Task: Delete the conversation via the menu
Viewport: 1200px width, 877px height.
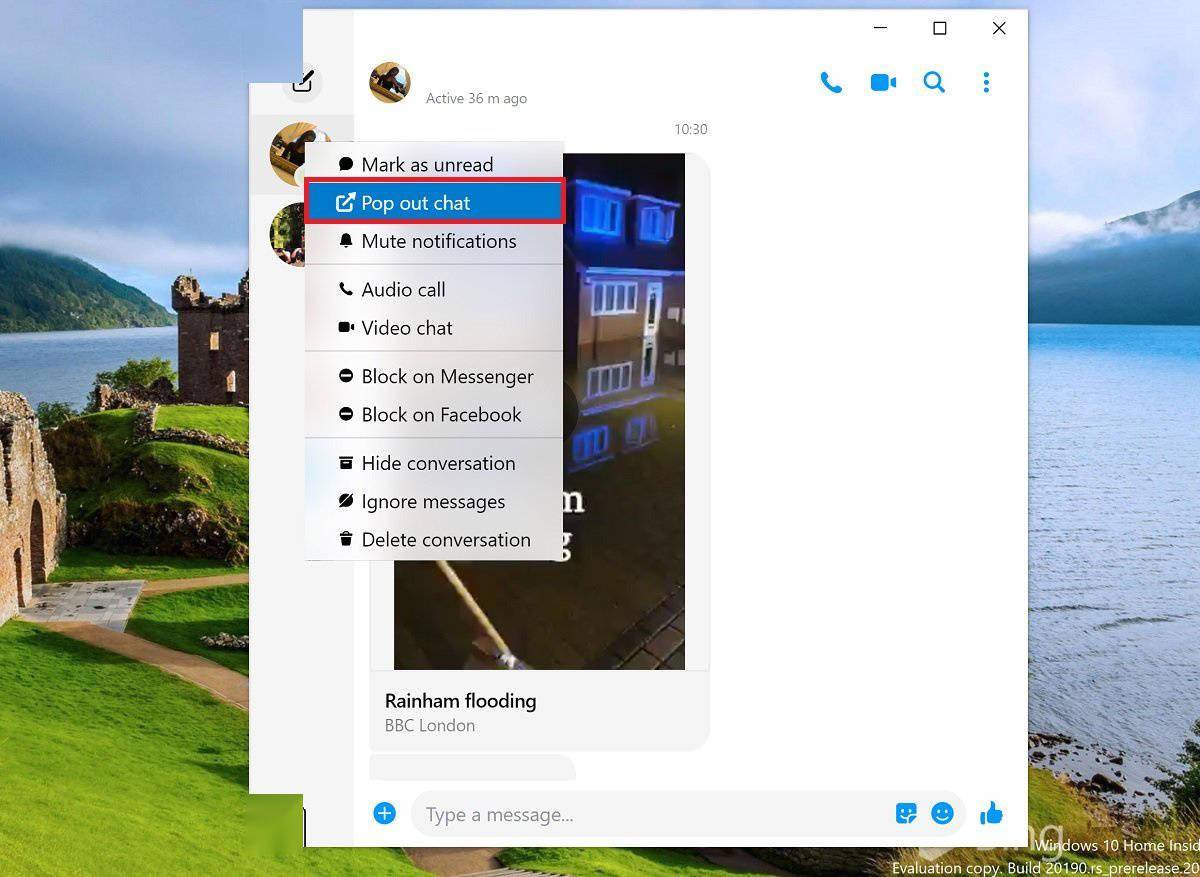Action: pos(445,539)
